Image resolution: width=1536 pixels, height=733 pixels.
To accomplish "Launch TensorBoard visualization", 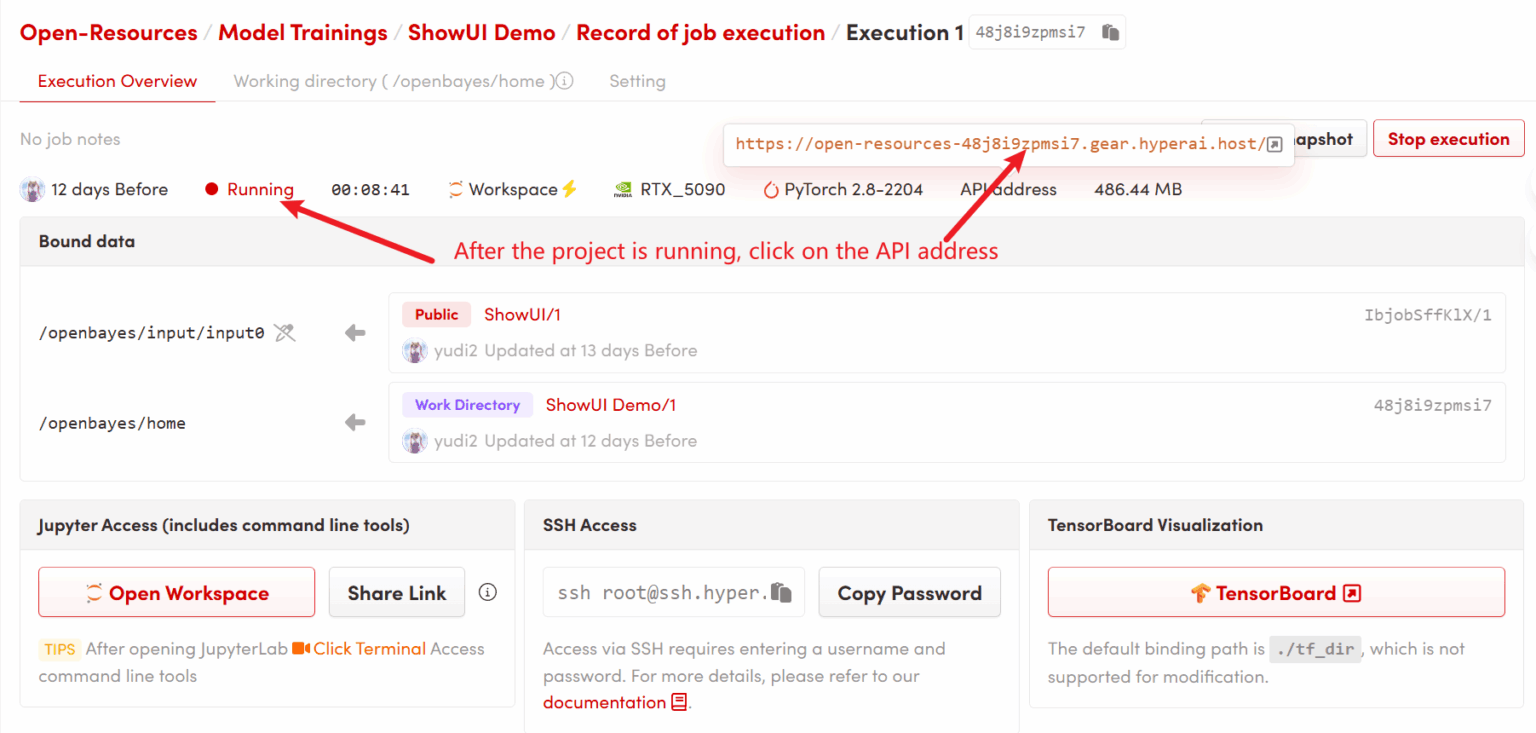I will coord(1275,593).
